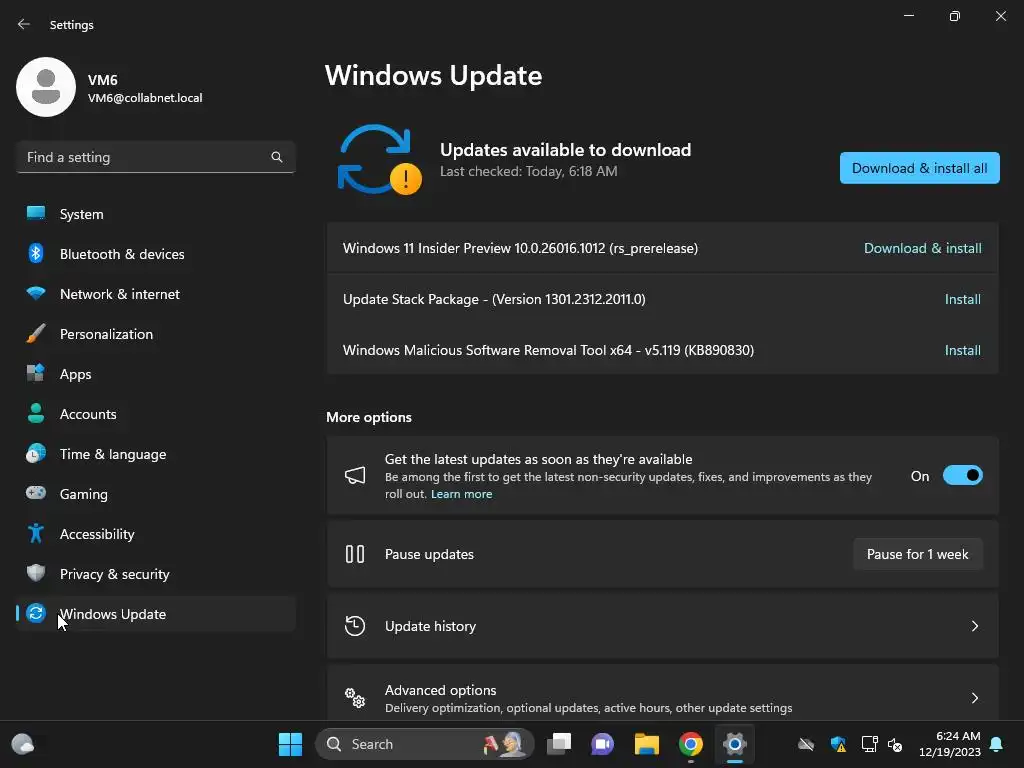
Task: Click the Windows Security tray icon
Action: point(838,744)
